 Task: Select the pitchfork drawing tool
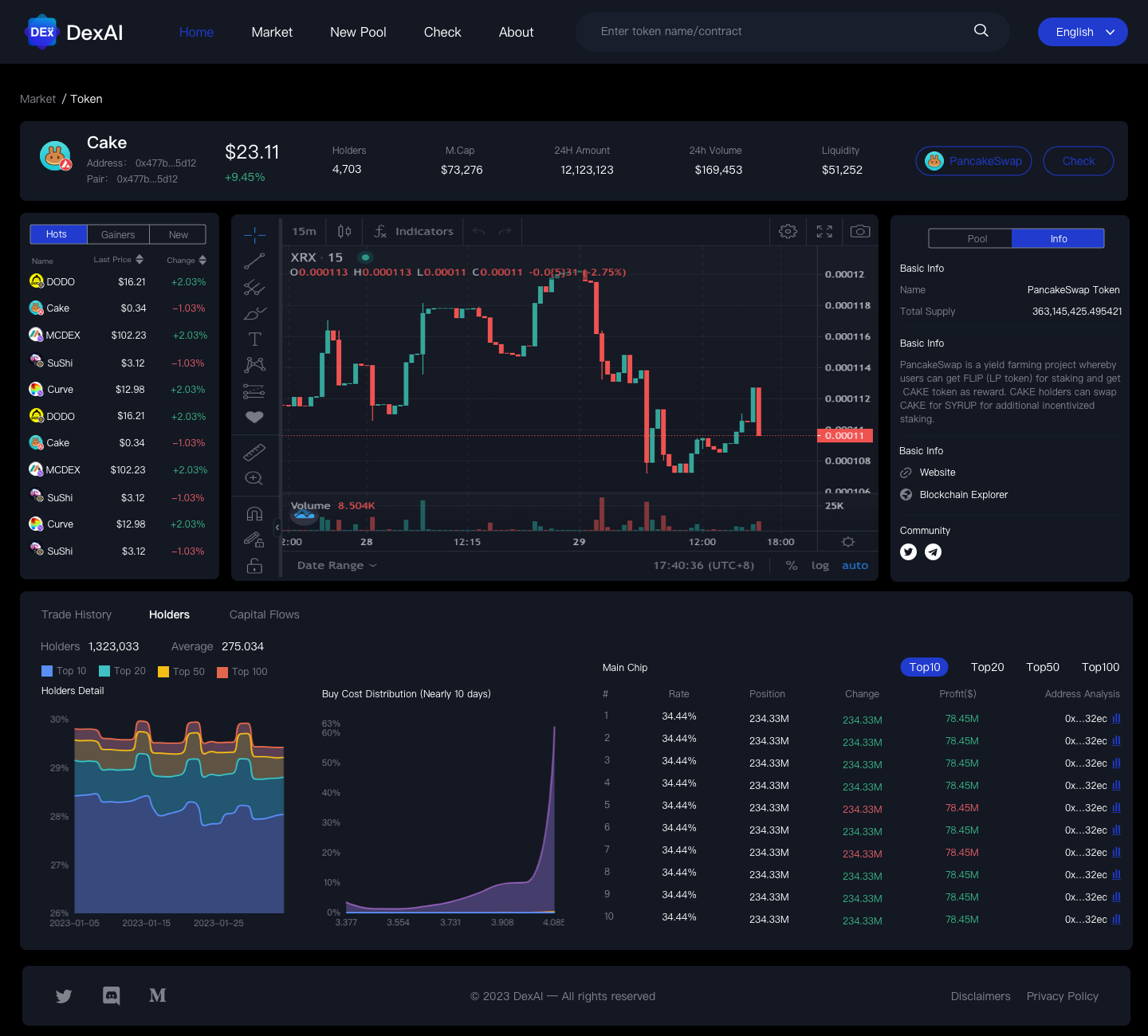pos(254,287)
